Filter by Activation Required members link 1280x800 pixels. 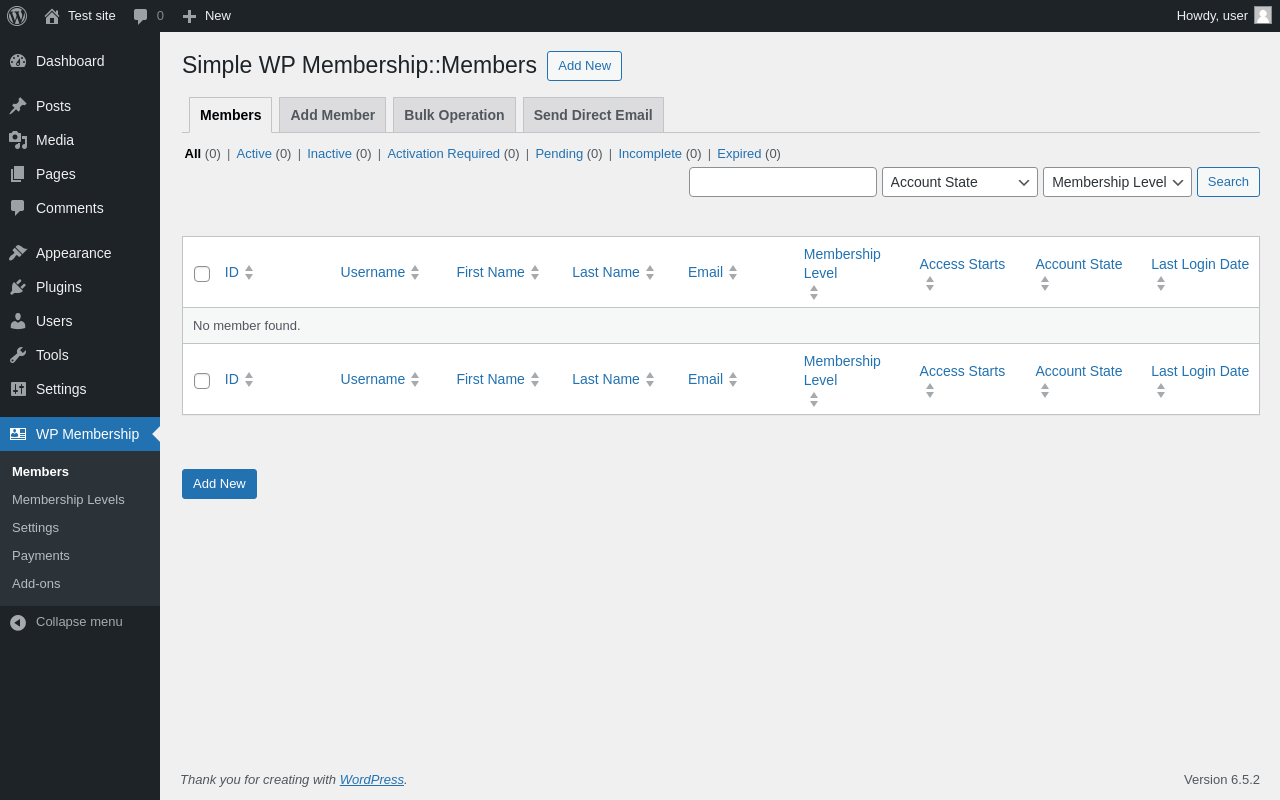pos(443,153)
